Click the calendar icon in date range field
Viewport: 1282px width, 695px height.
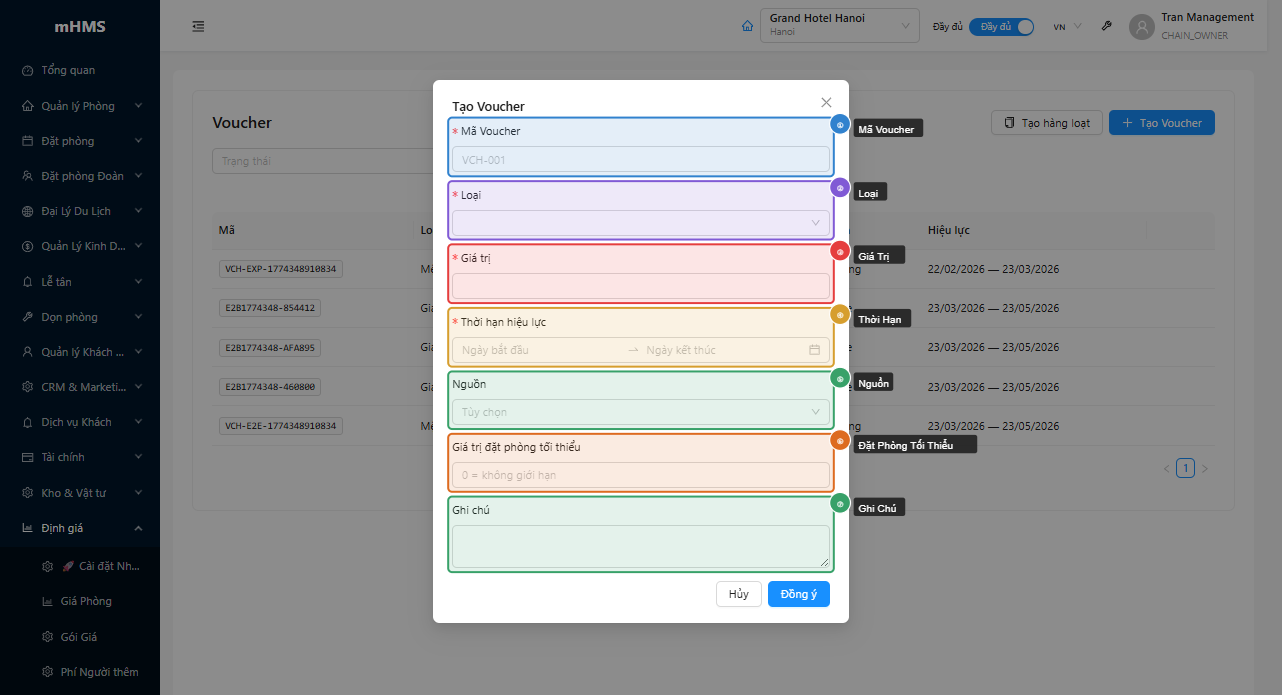tap(814, 350)
